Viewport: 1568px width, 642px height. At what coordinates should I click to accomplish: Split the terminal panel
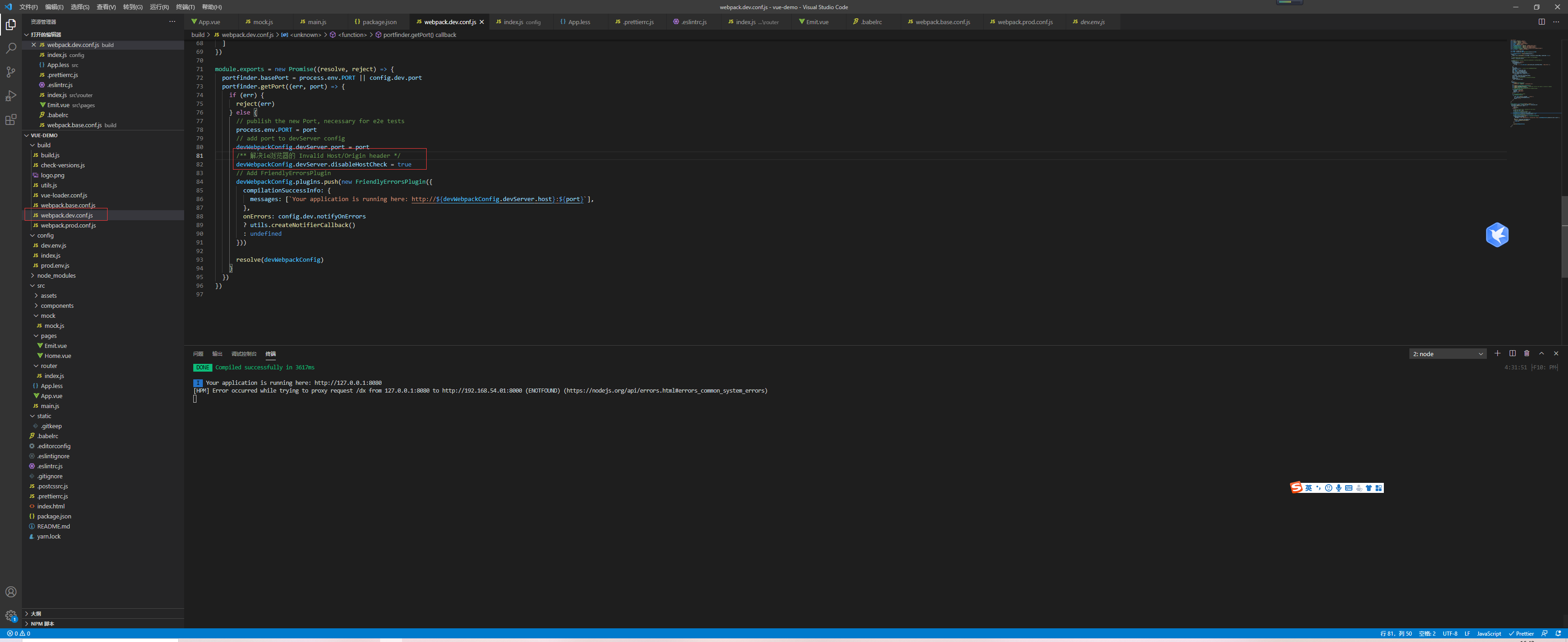(x=1512, y=353)
